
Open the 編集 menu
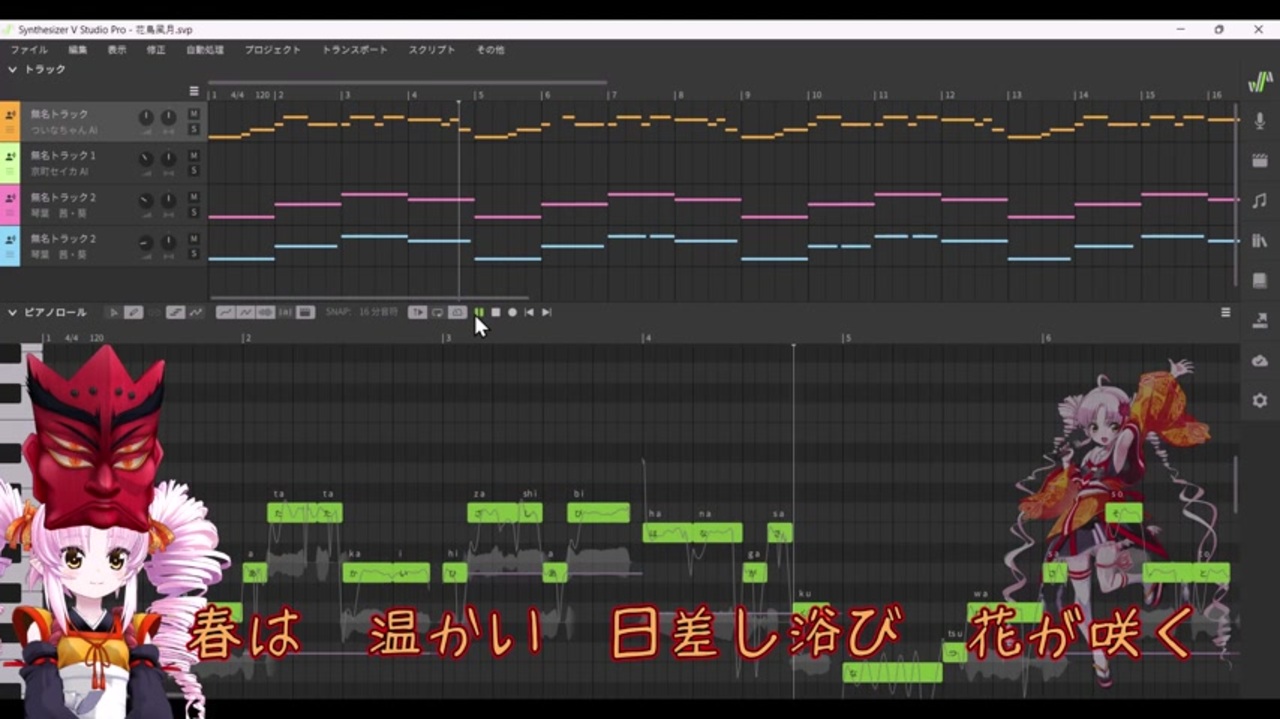(x=78, y=50)
